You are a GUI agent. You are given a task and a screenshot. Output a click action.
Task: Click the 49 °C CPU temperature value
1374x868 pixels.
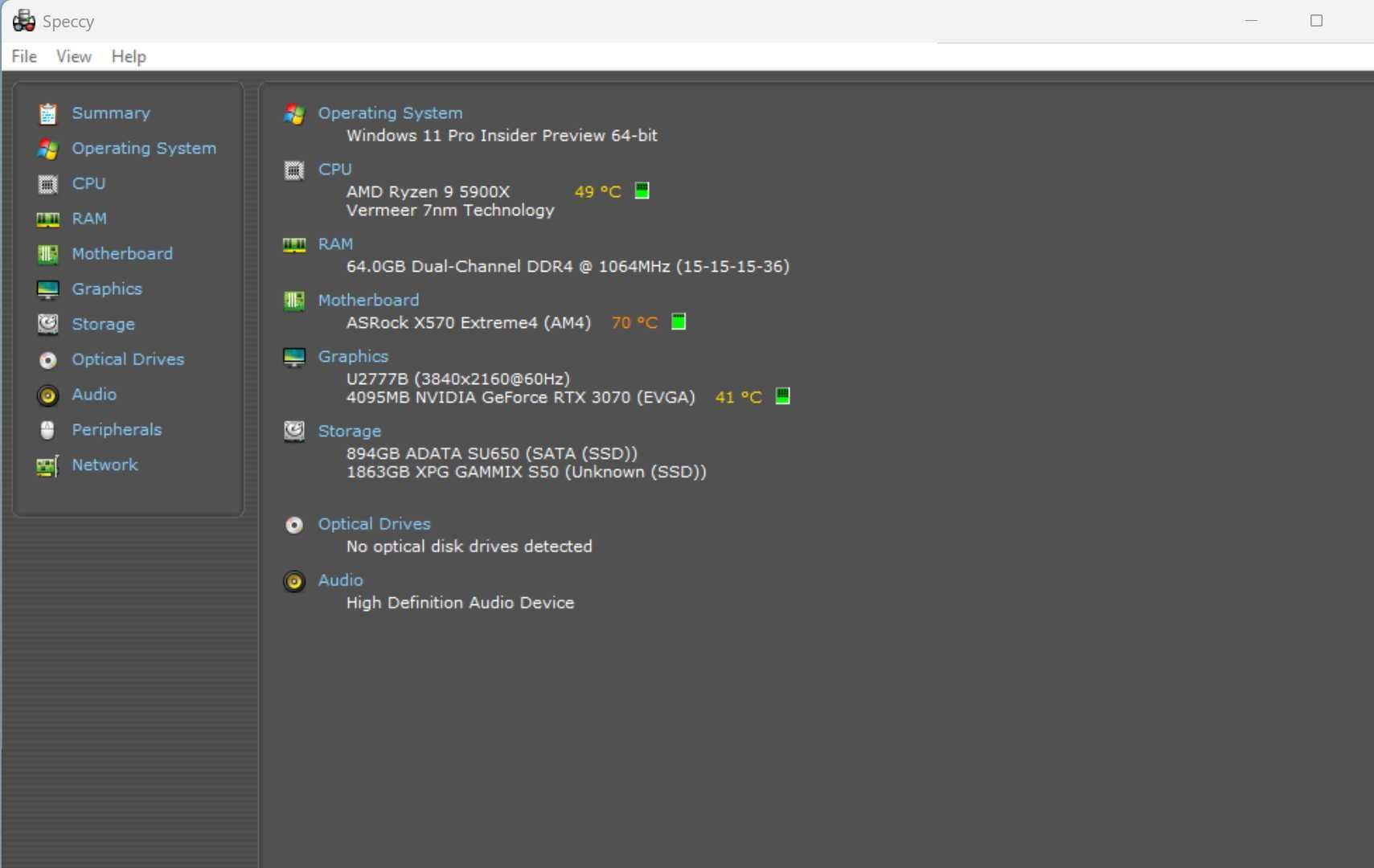click(597, 192)
